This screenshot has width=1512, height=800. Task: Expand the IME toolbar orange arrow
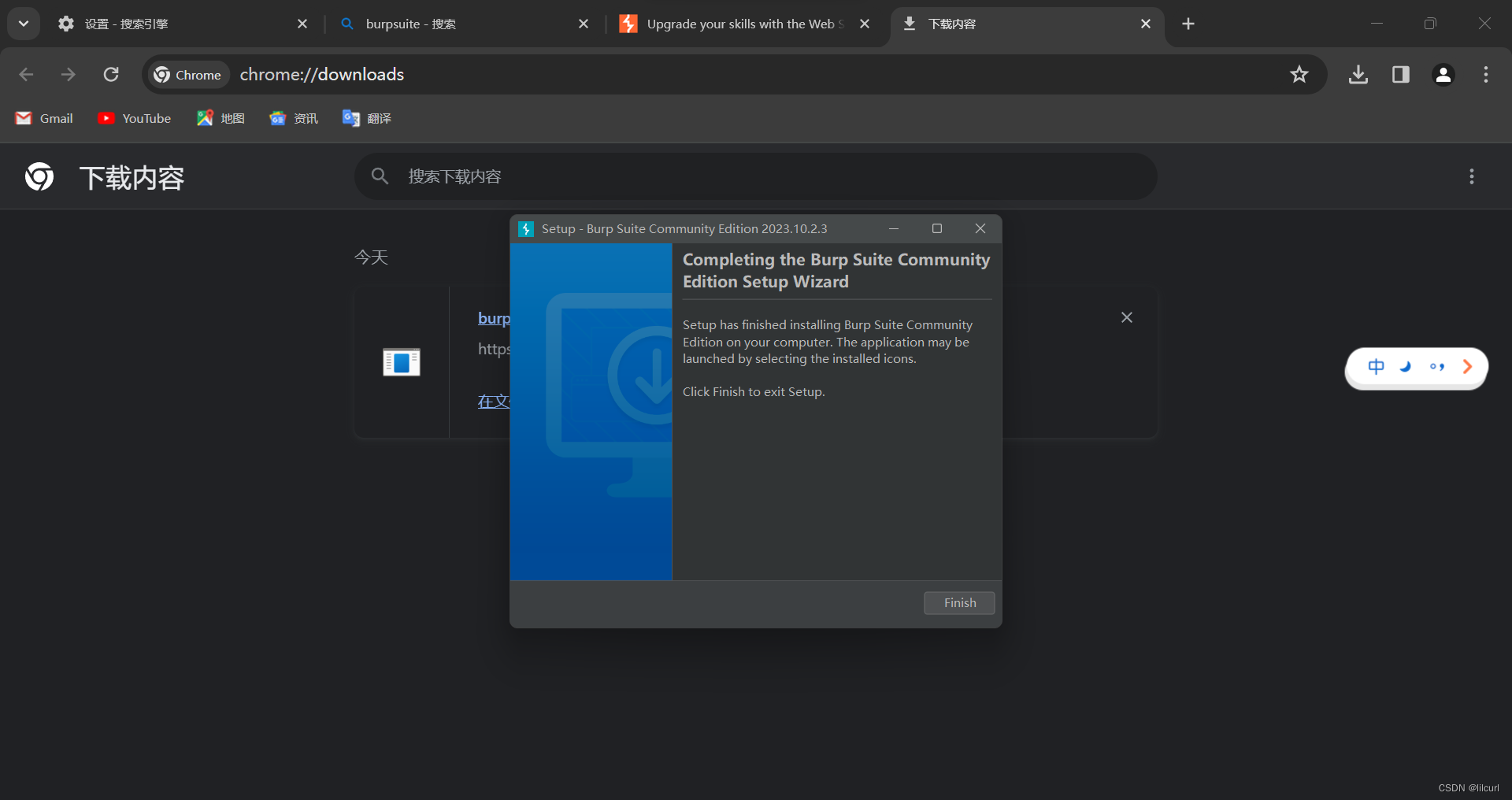[x=1467, y=367]
